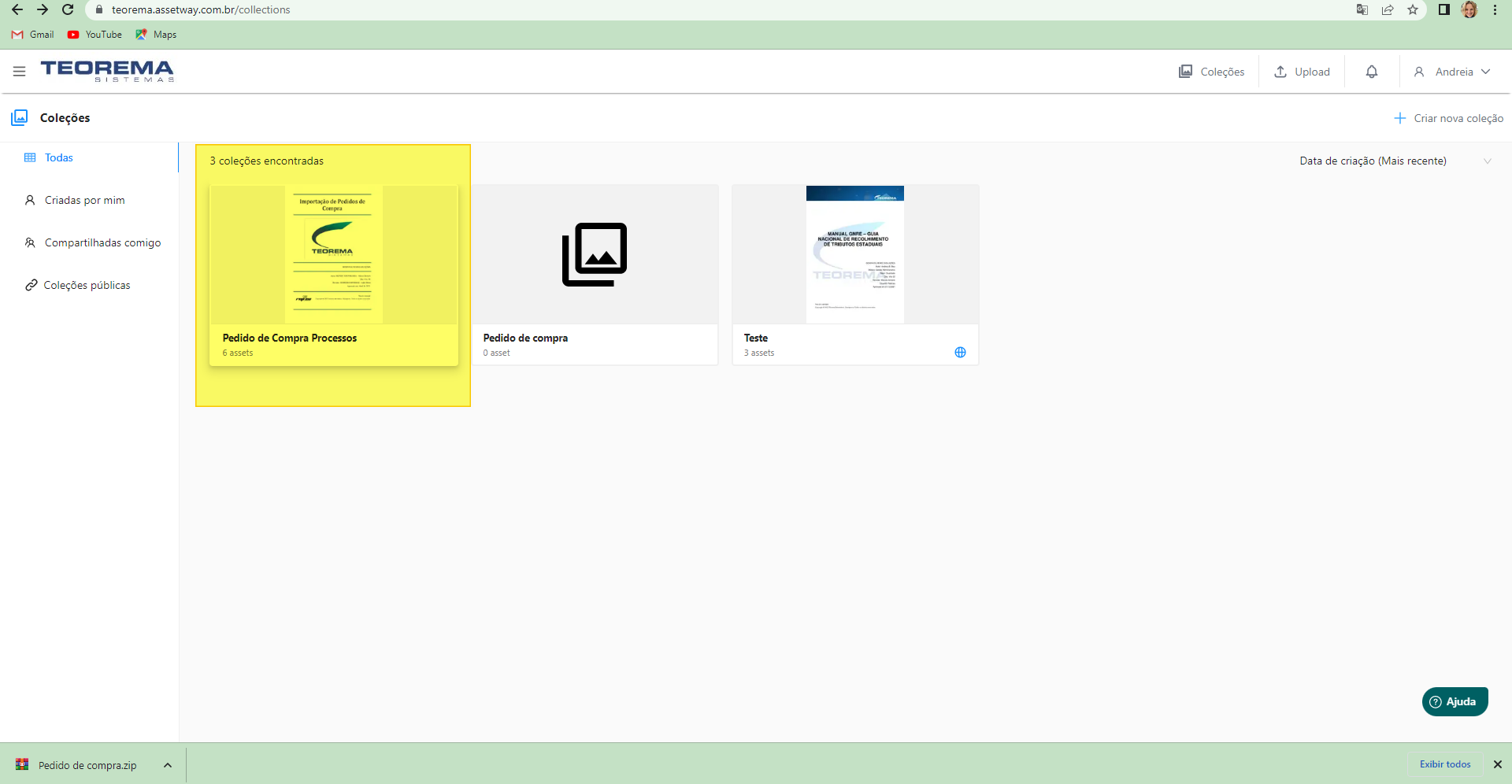This screenshot has height=784, width=1512.
Task: Click the share page icon in address bar
Action: click(x=1388, y=9)
